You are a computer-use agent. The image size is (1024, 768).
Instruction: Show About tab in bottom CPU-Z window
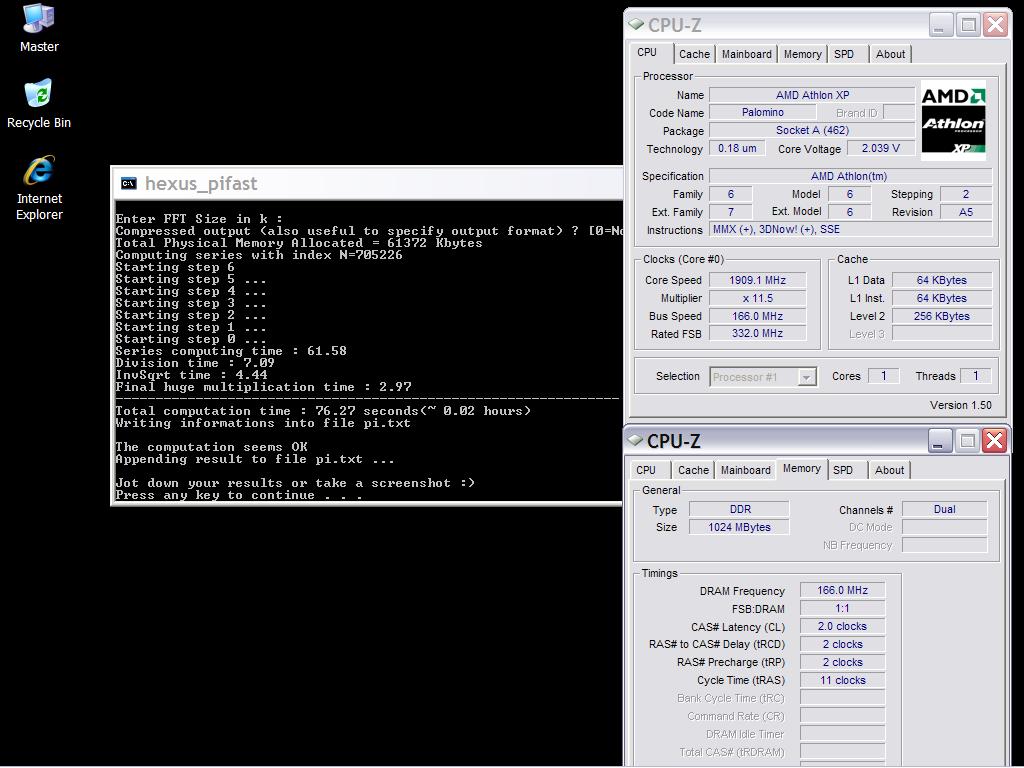(x=889, y=470)
